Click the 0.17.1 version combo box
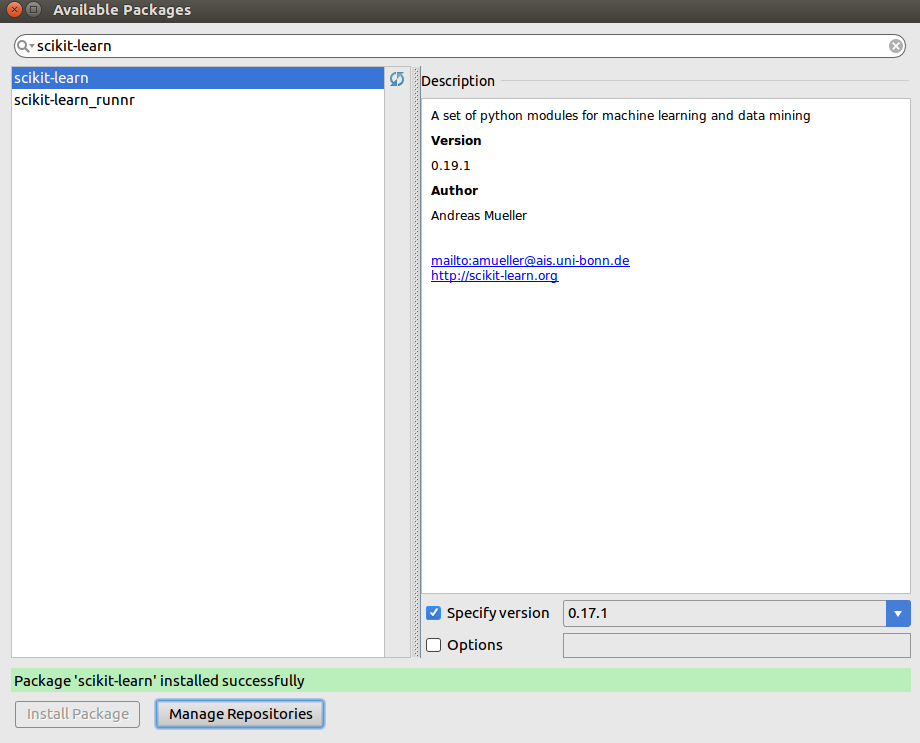Screen dimensions: 920x743 coord(736,613)
